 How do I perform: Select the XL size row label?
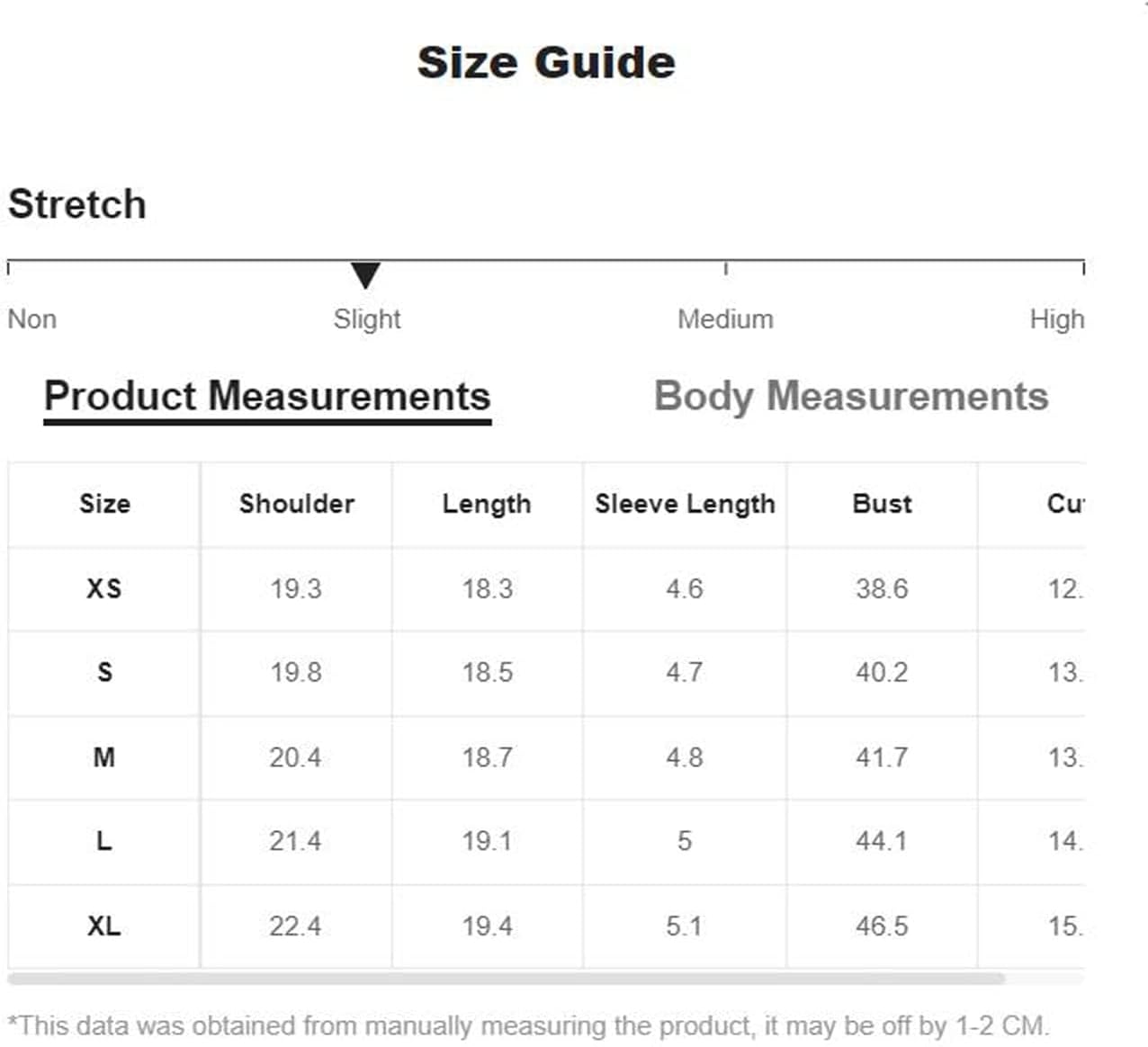(x=104, y=926)
